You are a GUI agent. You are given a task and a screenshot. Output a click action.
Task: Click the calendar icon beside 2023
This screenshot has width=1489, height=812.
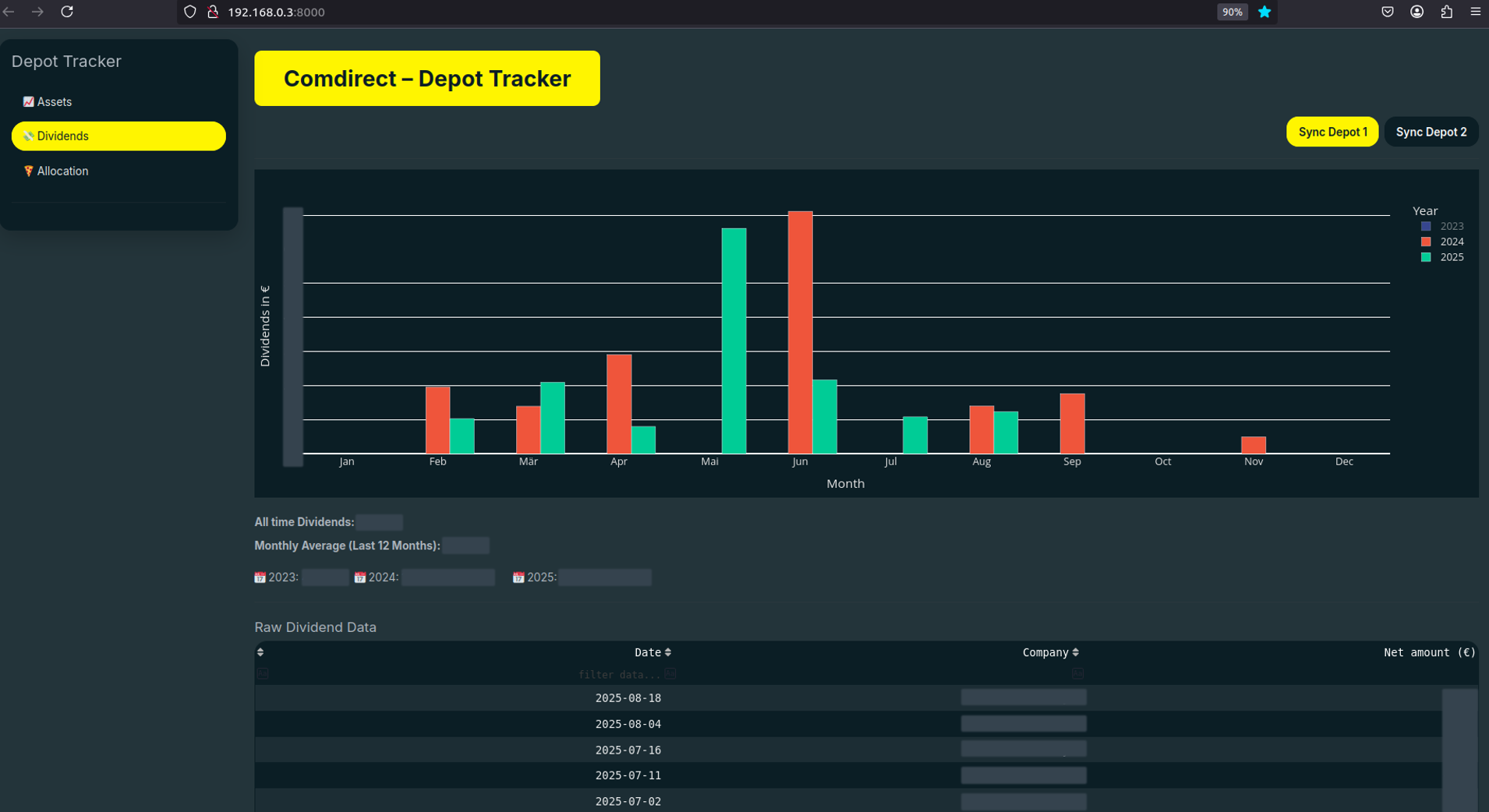coord(260,577)
